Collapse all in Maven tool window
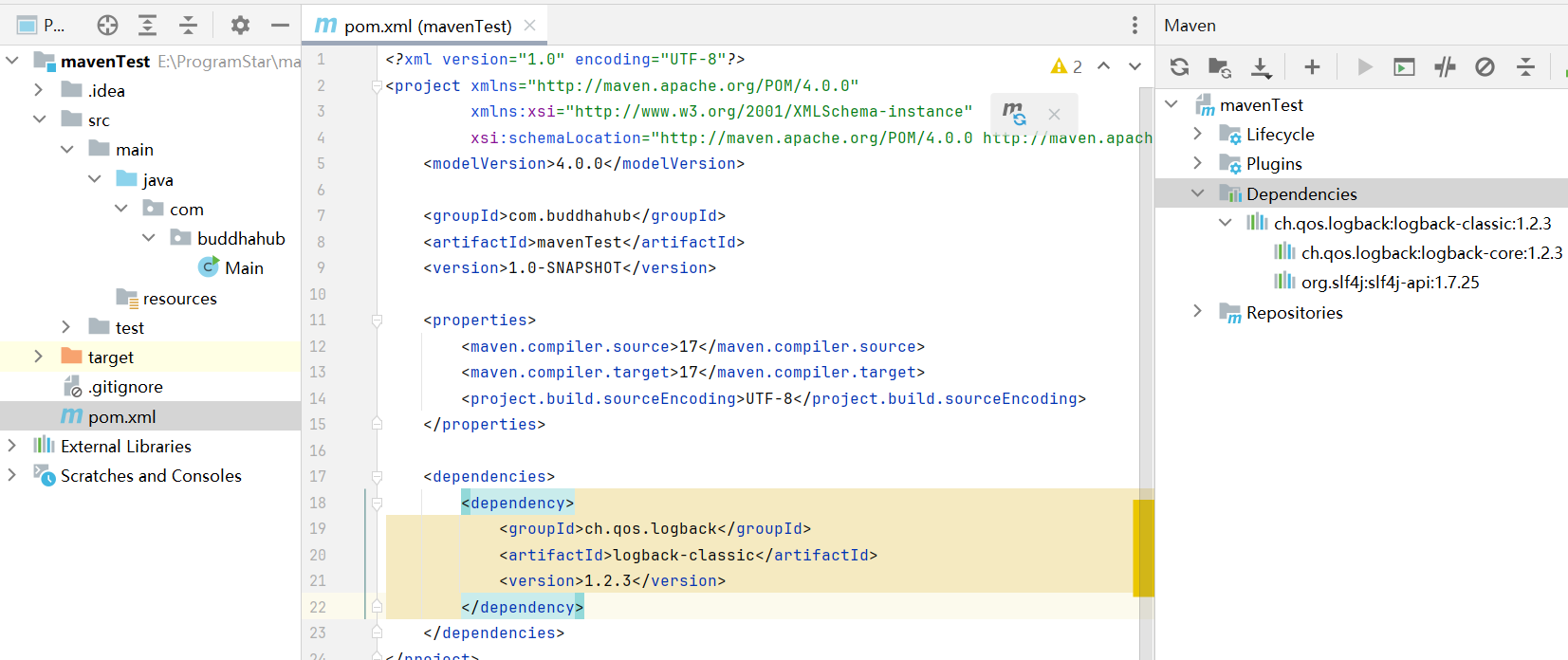 [1525, 66]
